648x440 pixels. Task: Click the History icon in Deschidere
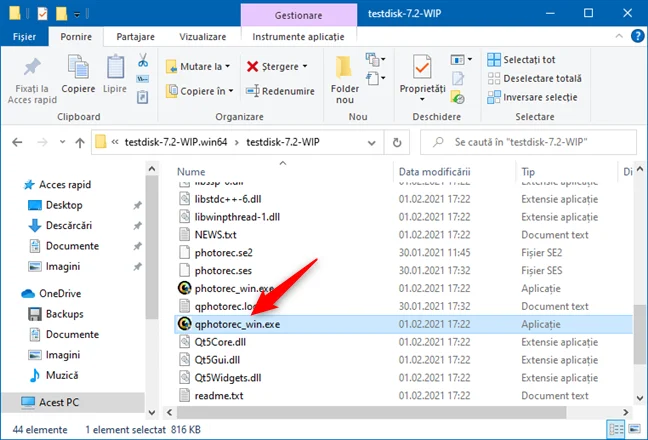pos(458,98)
